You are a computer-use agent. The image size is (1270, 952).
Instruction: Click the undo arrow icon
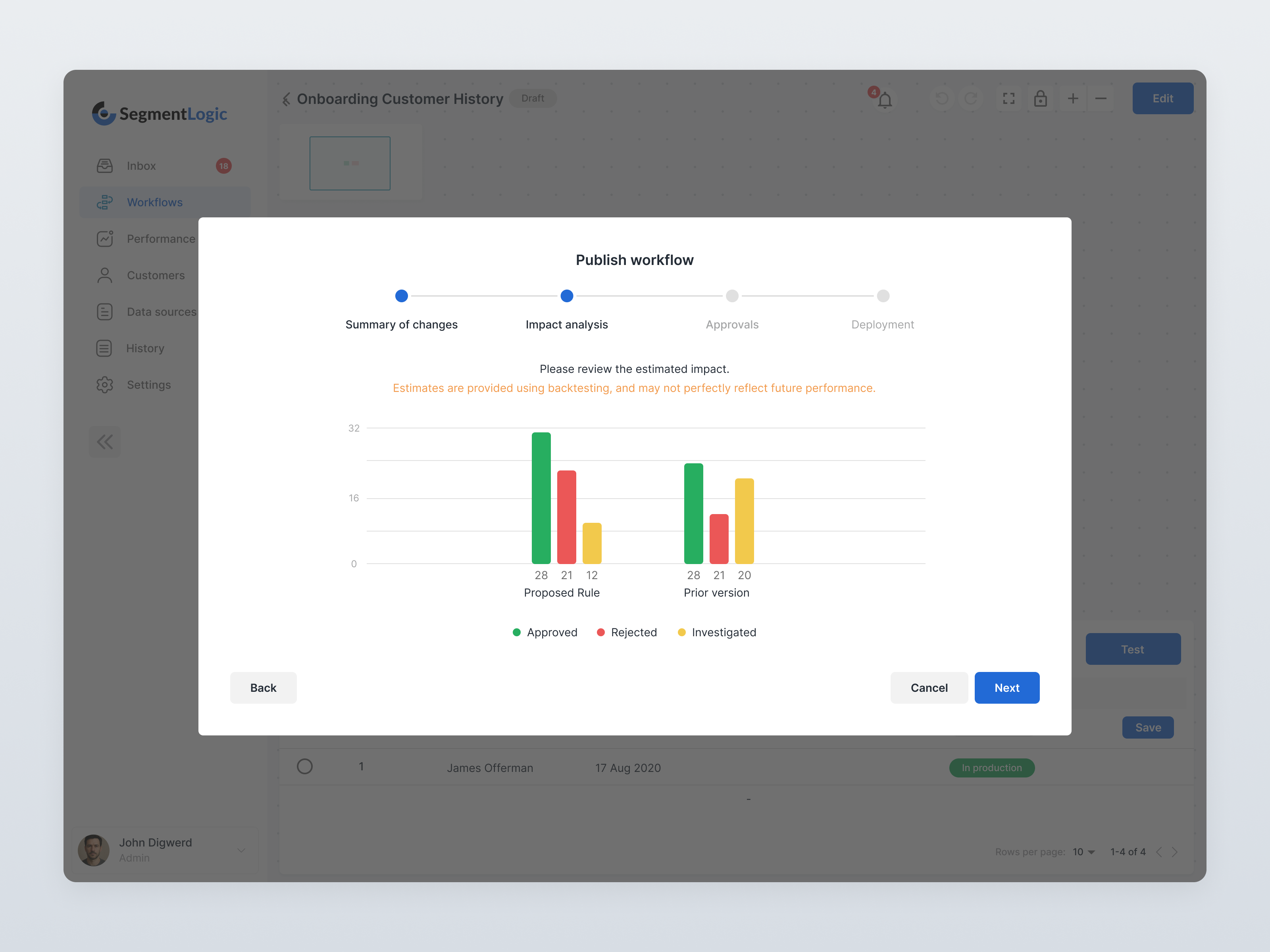[x=942, y=99]
